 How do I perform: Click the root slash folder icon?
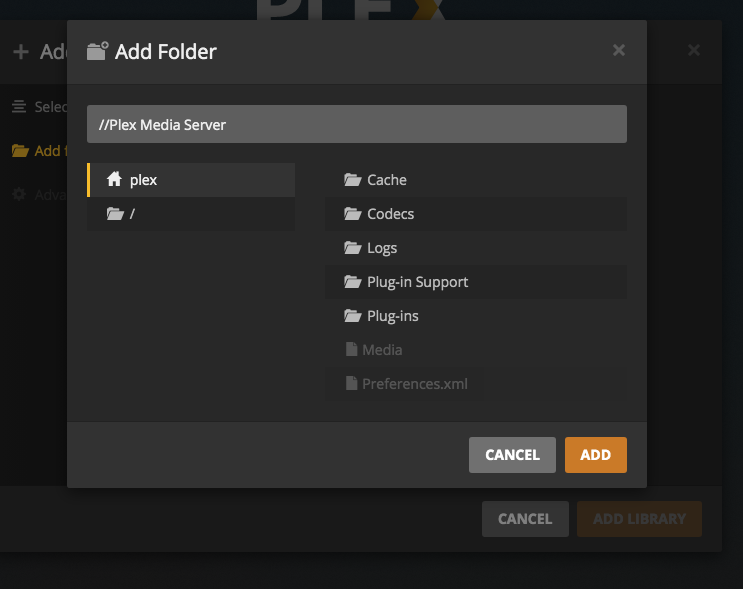tap(115, 214)
